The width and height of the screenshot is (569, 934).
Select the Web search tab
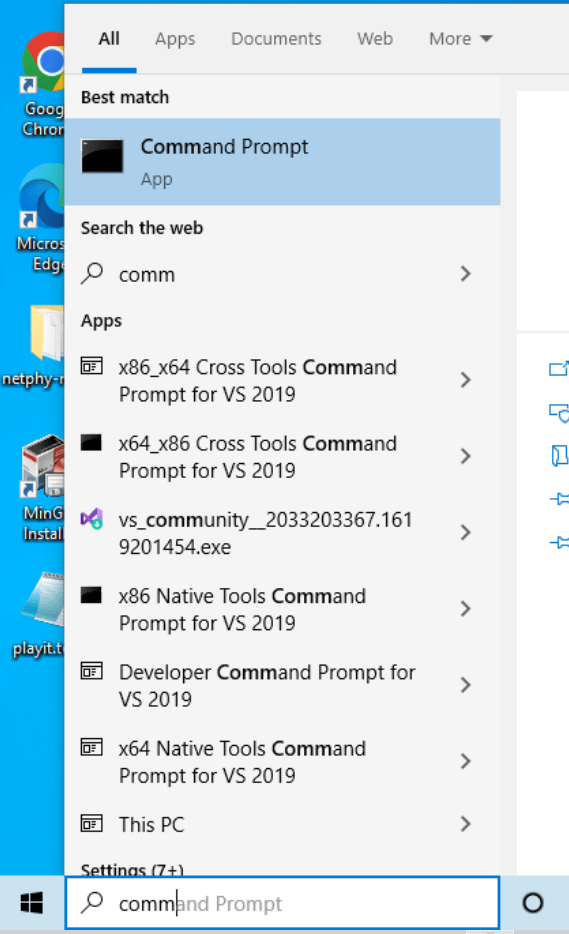(375, 39)
